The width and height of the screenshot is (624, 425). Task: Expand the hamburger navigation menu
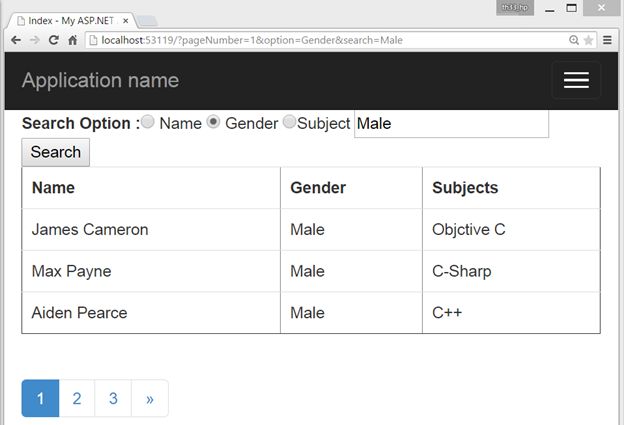point(576,81)
